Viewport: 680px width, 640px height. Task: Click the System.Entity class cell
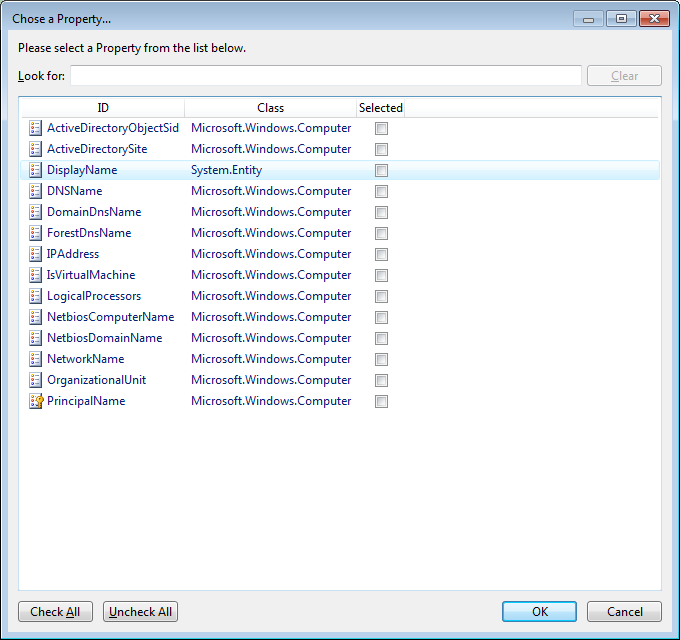point(226,170)
